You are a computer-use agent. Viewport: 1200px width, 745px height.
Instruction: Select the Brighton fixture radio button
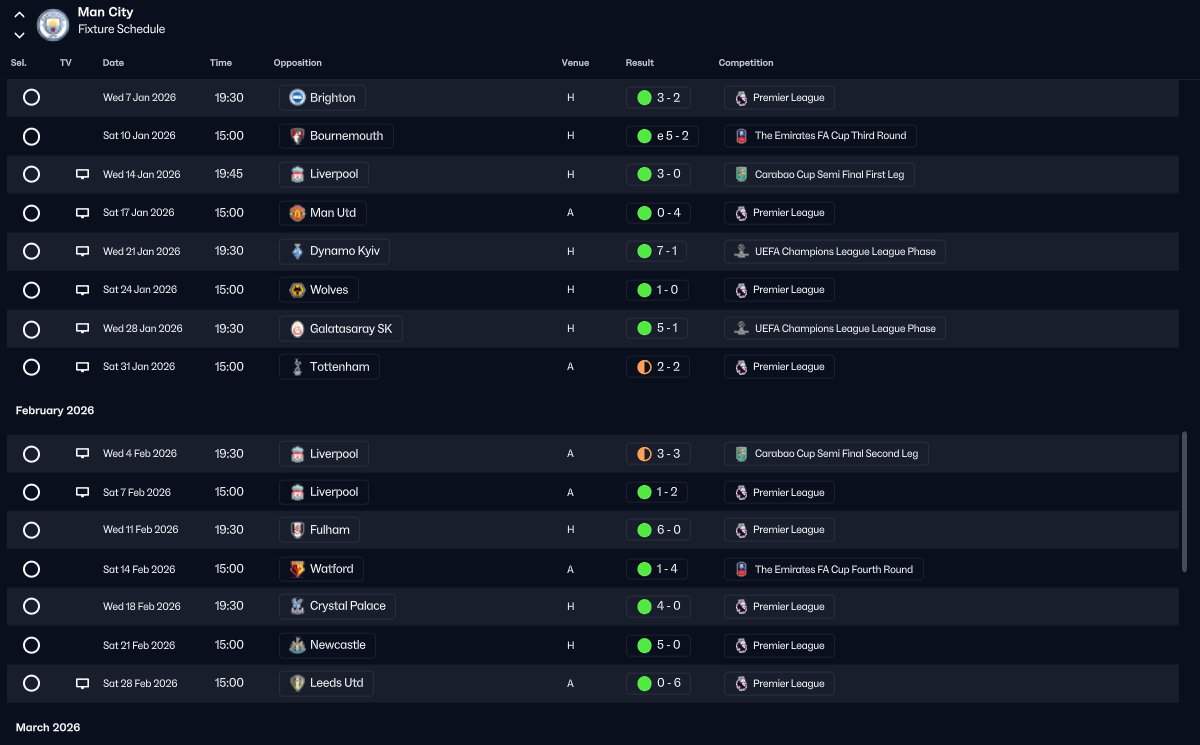tap(31, 97)
